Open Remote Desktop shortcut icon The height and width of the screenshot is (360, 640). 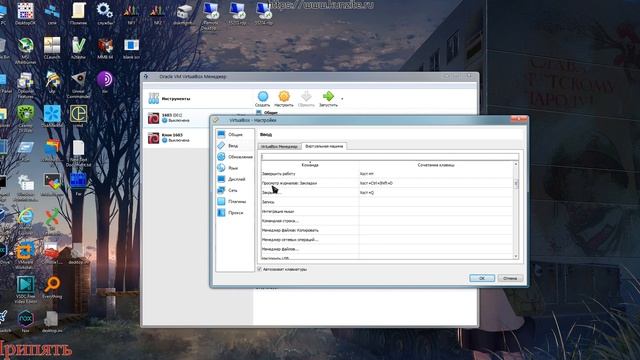coord(211,16)
